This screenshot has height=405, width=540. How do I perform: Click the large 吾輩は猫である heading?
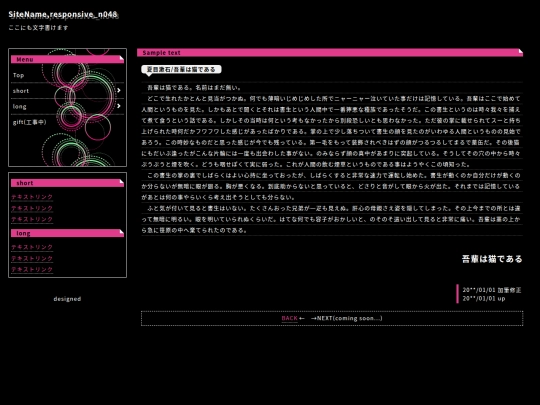(x=492, y=259)
